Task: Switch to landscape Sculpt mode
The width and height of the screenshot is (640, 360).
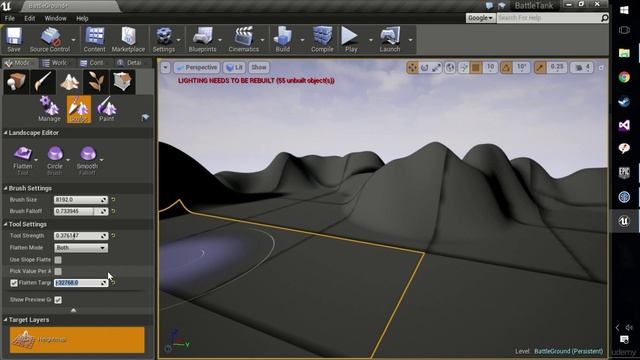Action: [x=78, y=109]
